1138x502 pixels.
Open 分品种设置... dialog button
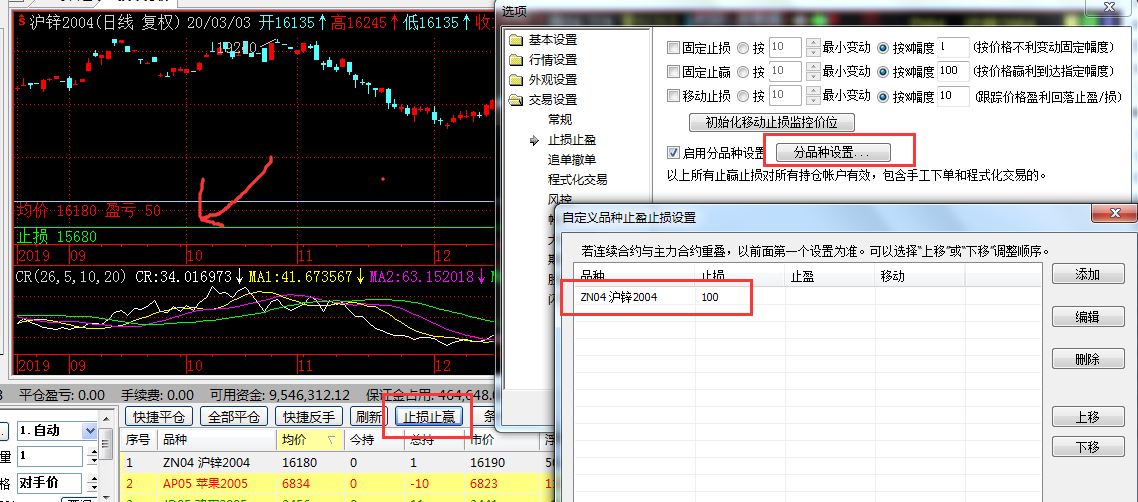tap(833, 153)
